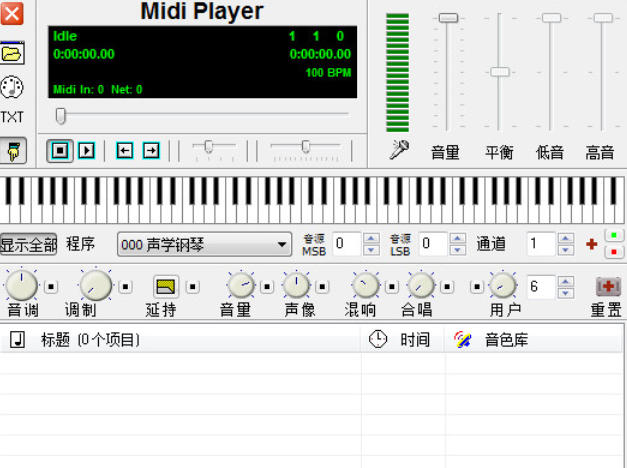The image size is (627, 468).
Task: Click the red plus icon beside channel
Action: click(x=591, y=244)
